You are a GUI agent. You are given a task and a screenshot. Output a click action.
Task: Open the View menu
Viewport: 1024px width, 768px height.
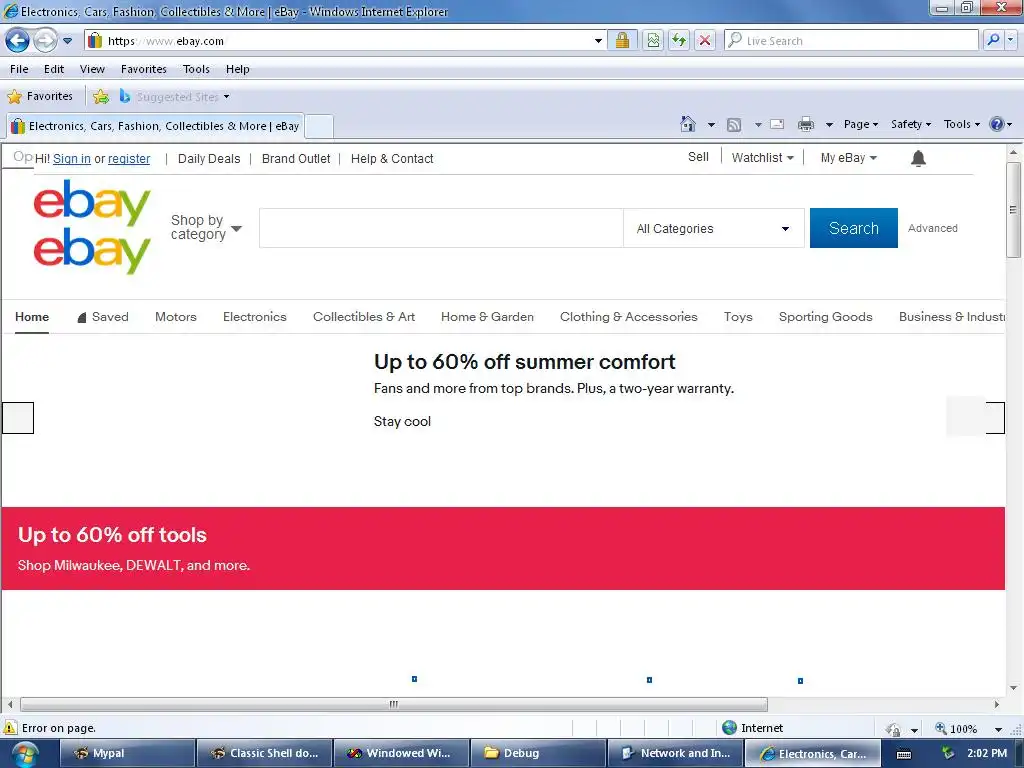click(x=92, y=69)
